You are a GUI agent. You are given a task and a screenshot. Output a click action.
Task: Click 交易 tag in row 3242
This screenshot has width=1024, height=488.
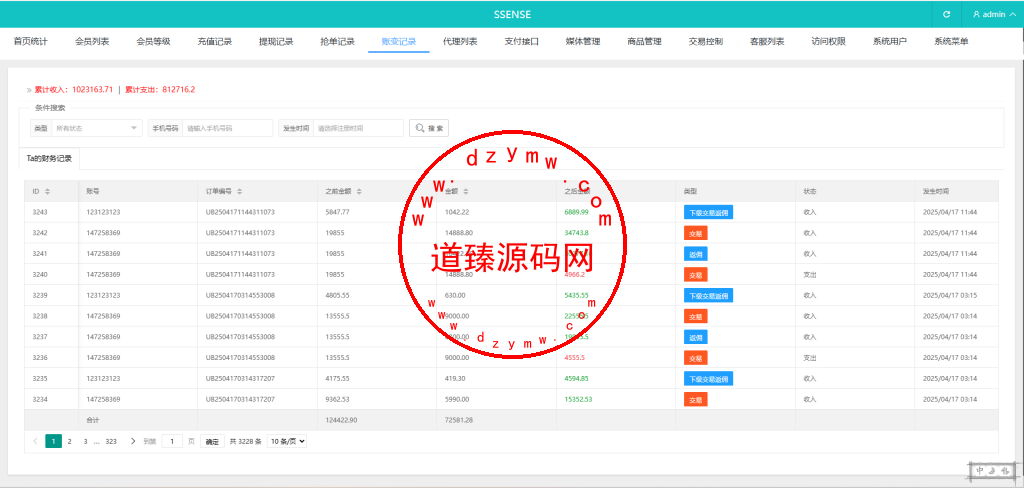(696, 233)
